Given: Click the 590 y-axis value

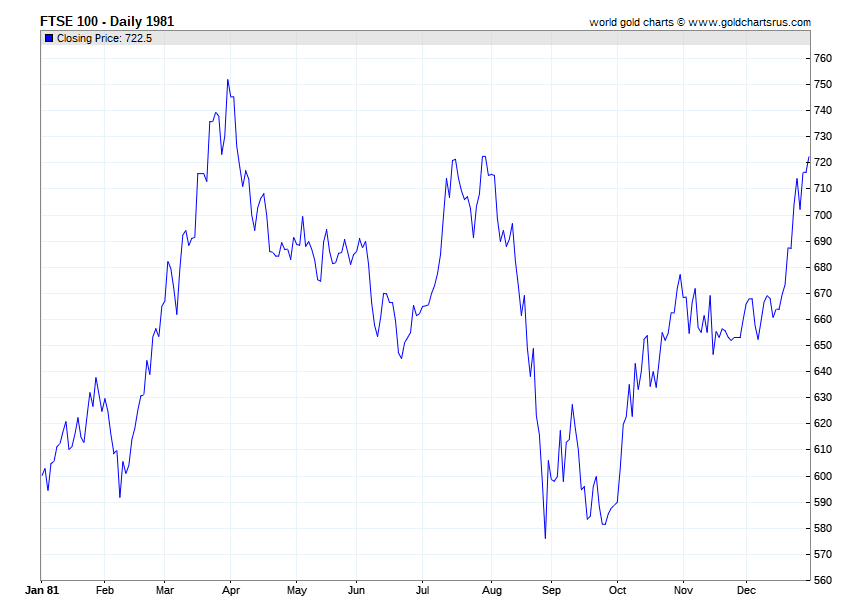Looking at the screenshot, I should (x=823, y=502).
